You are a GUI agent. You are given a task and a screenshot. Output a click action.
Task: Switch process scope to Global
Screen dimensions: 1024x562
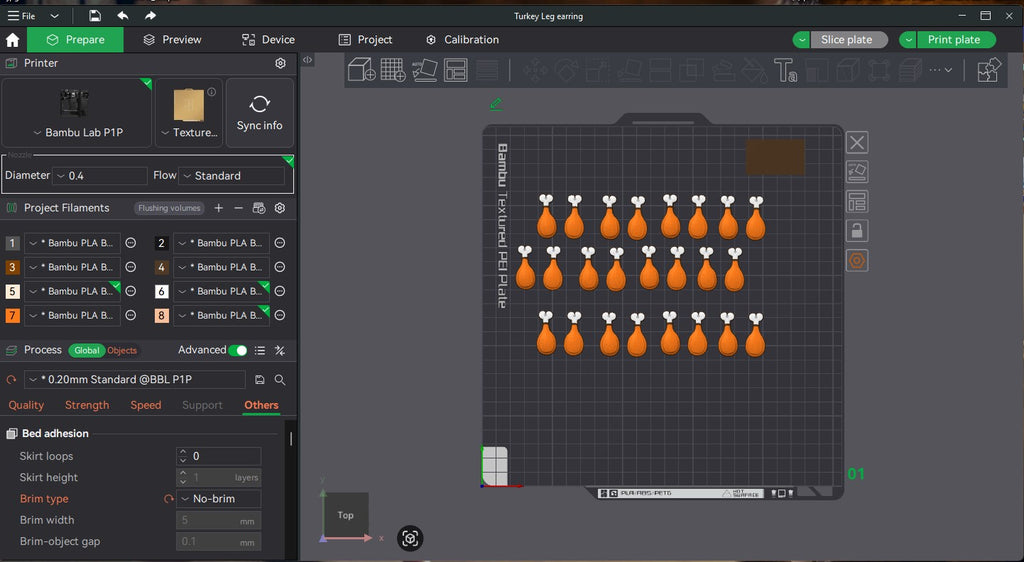pyautogui.click(x=86, y=351)
